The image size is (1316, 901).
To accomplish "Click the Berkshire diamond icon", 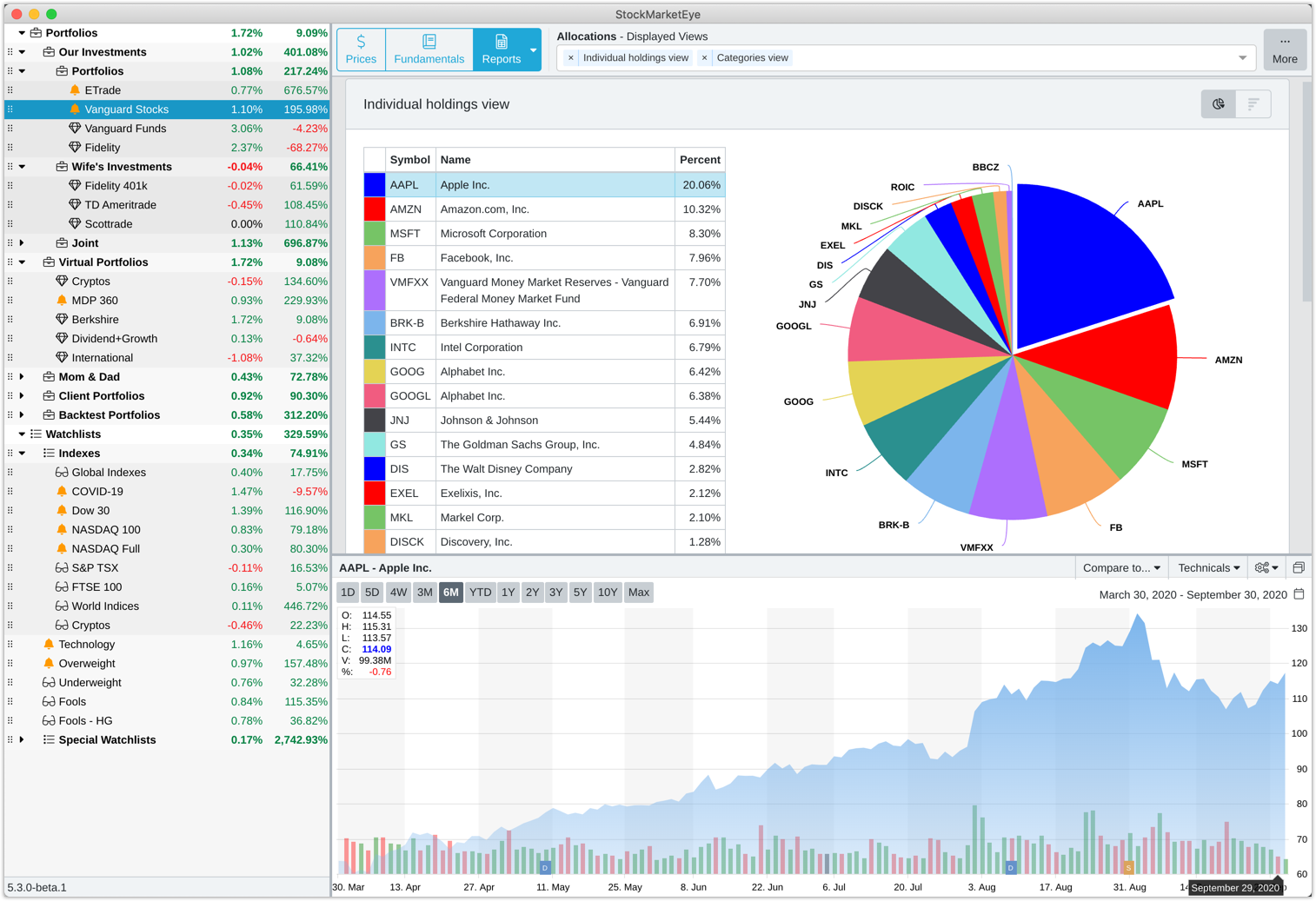I will pos(62,320).
